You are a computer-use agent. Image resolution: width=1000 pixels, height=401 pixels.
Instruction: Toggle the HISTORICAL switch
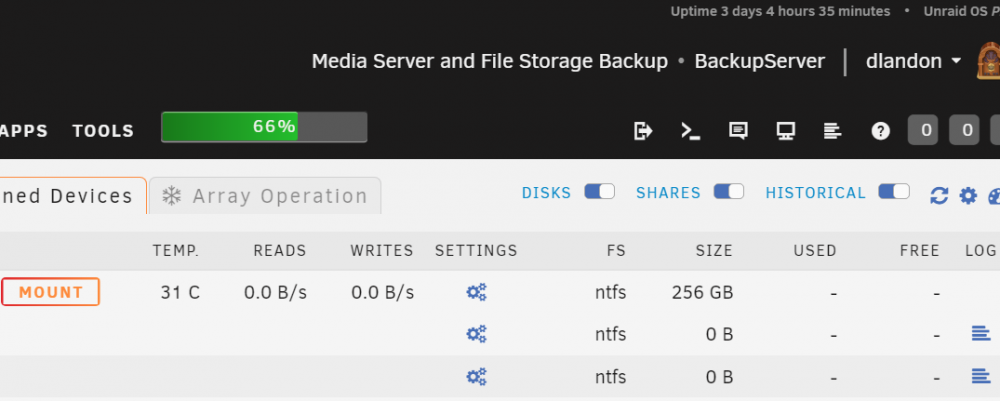pyautogui.click(x=893, y=192)
